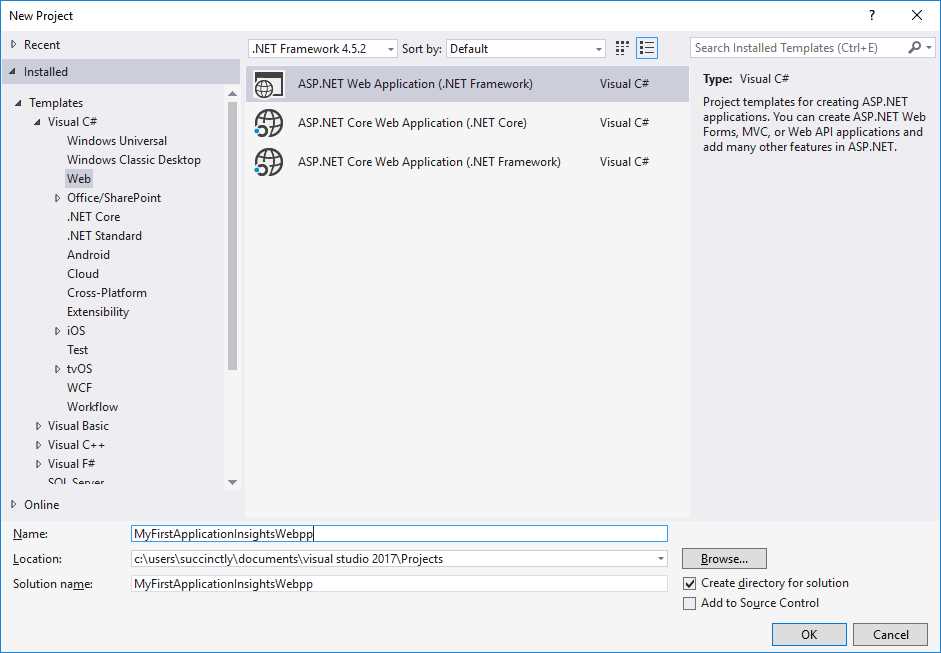
Task: Open the Location path dropdown
Action: click(x=661, y=559)
